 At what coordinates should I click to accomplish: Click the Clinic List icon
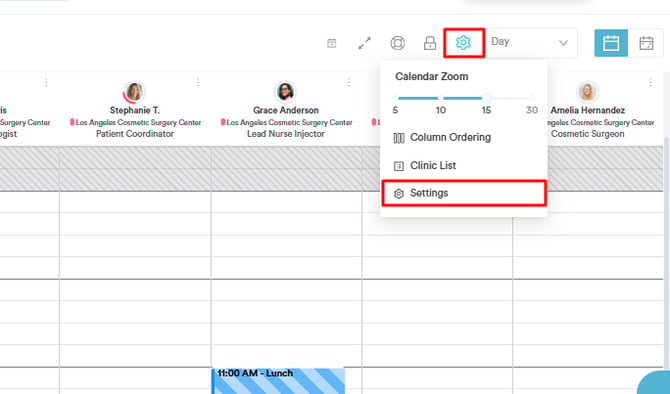click(x=399, y=166)
